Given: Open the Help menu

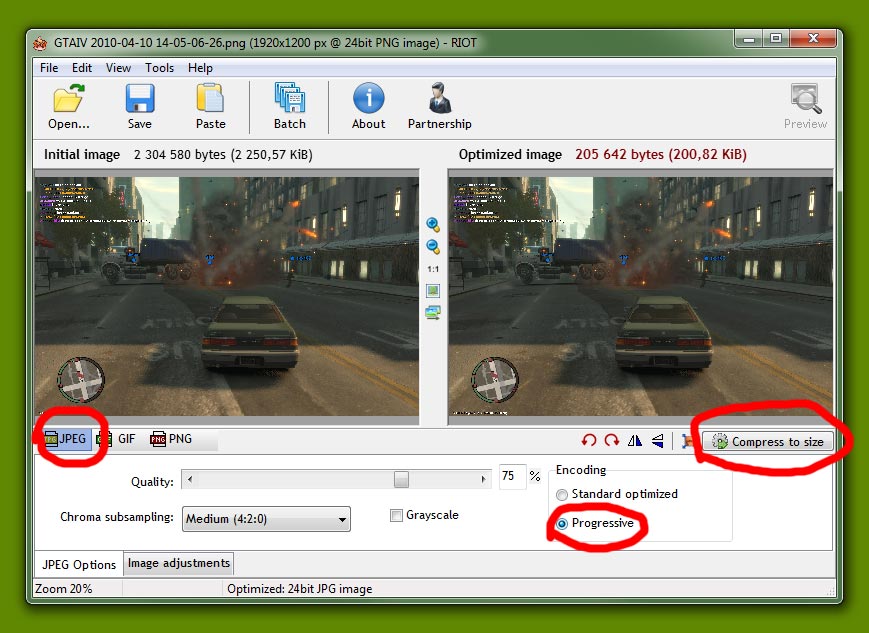Looking at the screenshot, I should coord(200,68).
